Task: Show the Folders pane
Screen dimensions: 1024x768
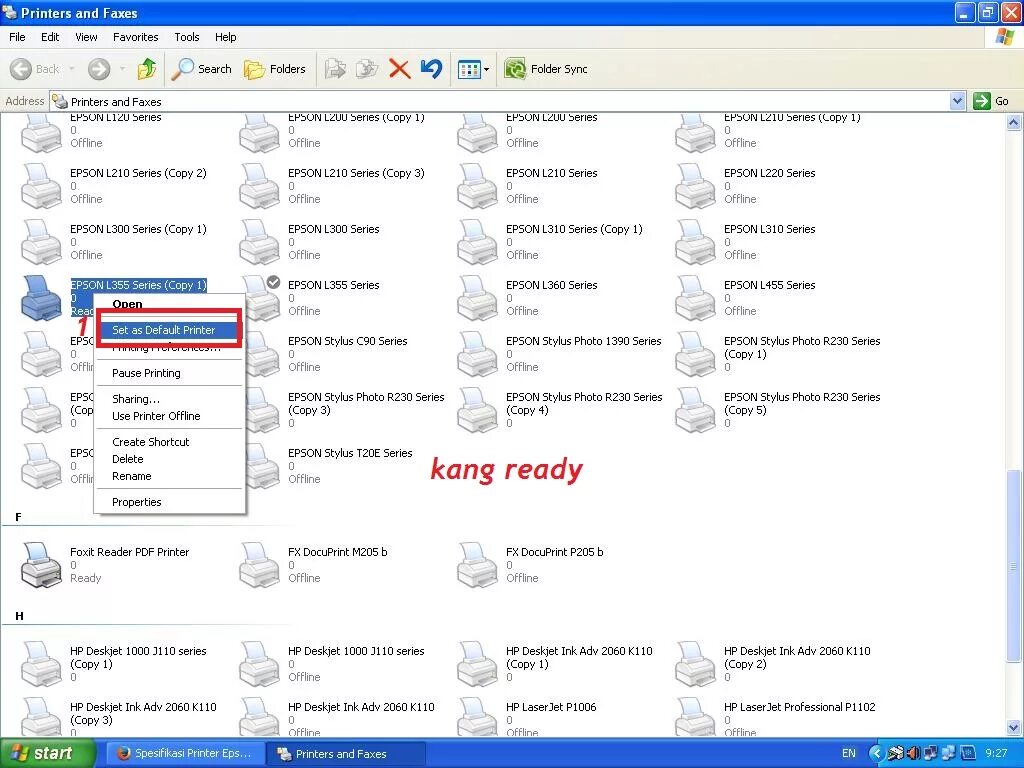Action: tap(274, 69)
